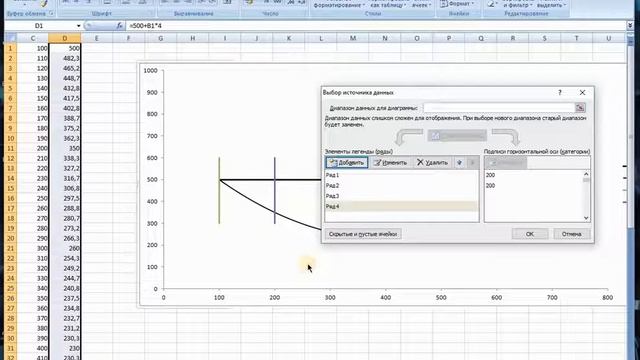
Task: Select row 21 header
Action: [x=11, y=248]
